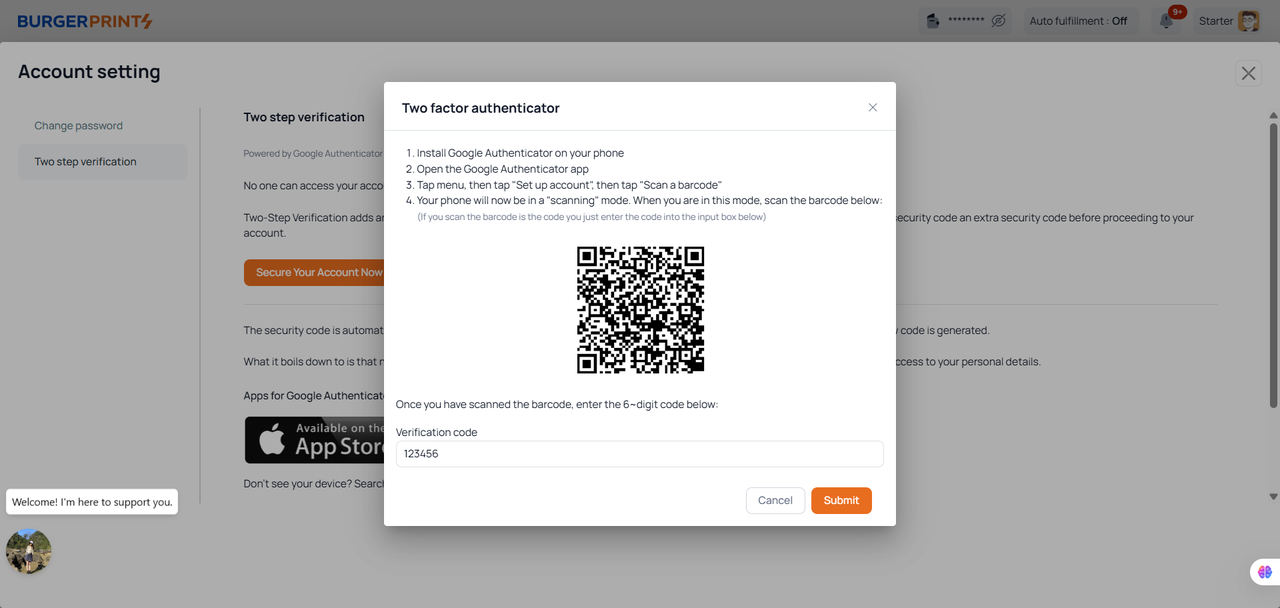1280x608 pixels.
Task: Close the Two factor authenticator dialog
Action: (872, 107)
